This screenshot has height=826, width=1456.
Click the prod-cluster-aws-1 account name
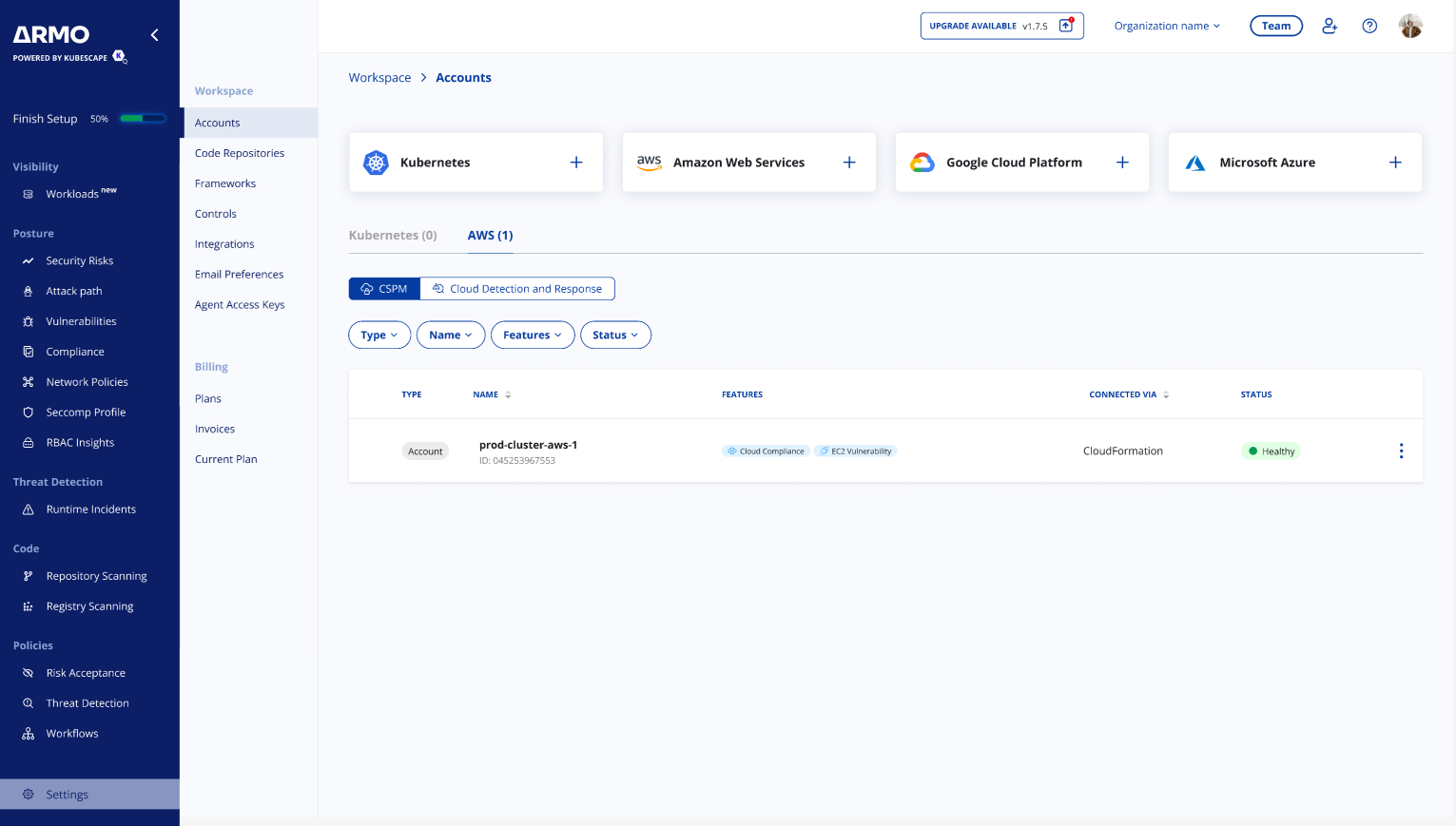coord(528,445)
